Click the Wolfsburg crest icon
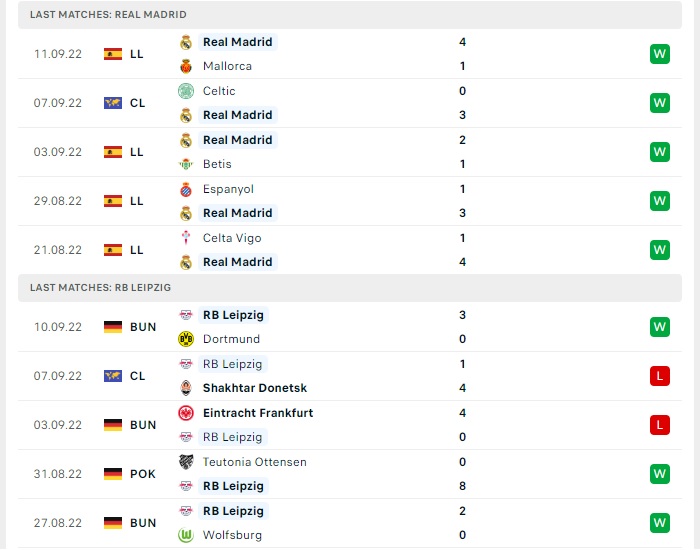The width and height of the screenshot is (700, 550). (x=186, y=535)
